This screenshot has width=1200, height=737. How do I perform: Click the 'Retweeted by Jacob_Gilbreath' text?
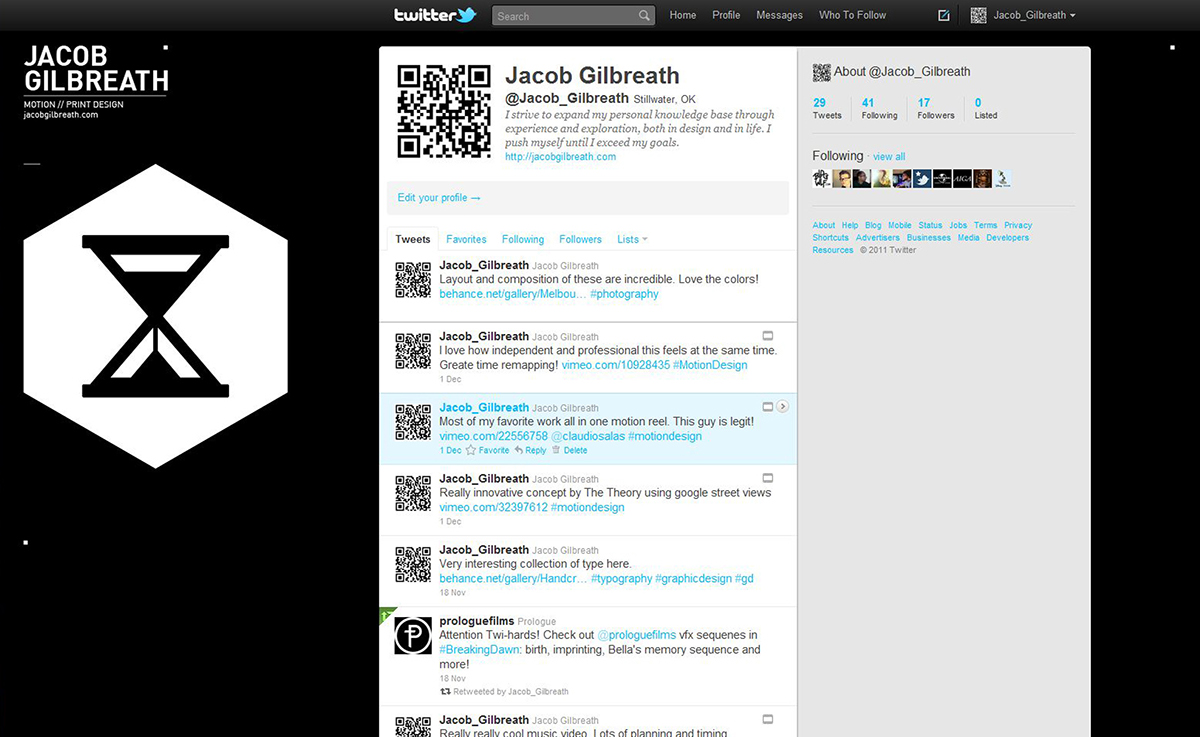(511, 691)
